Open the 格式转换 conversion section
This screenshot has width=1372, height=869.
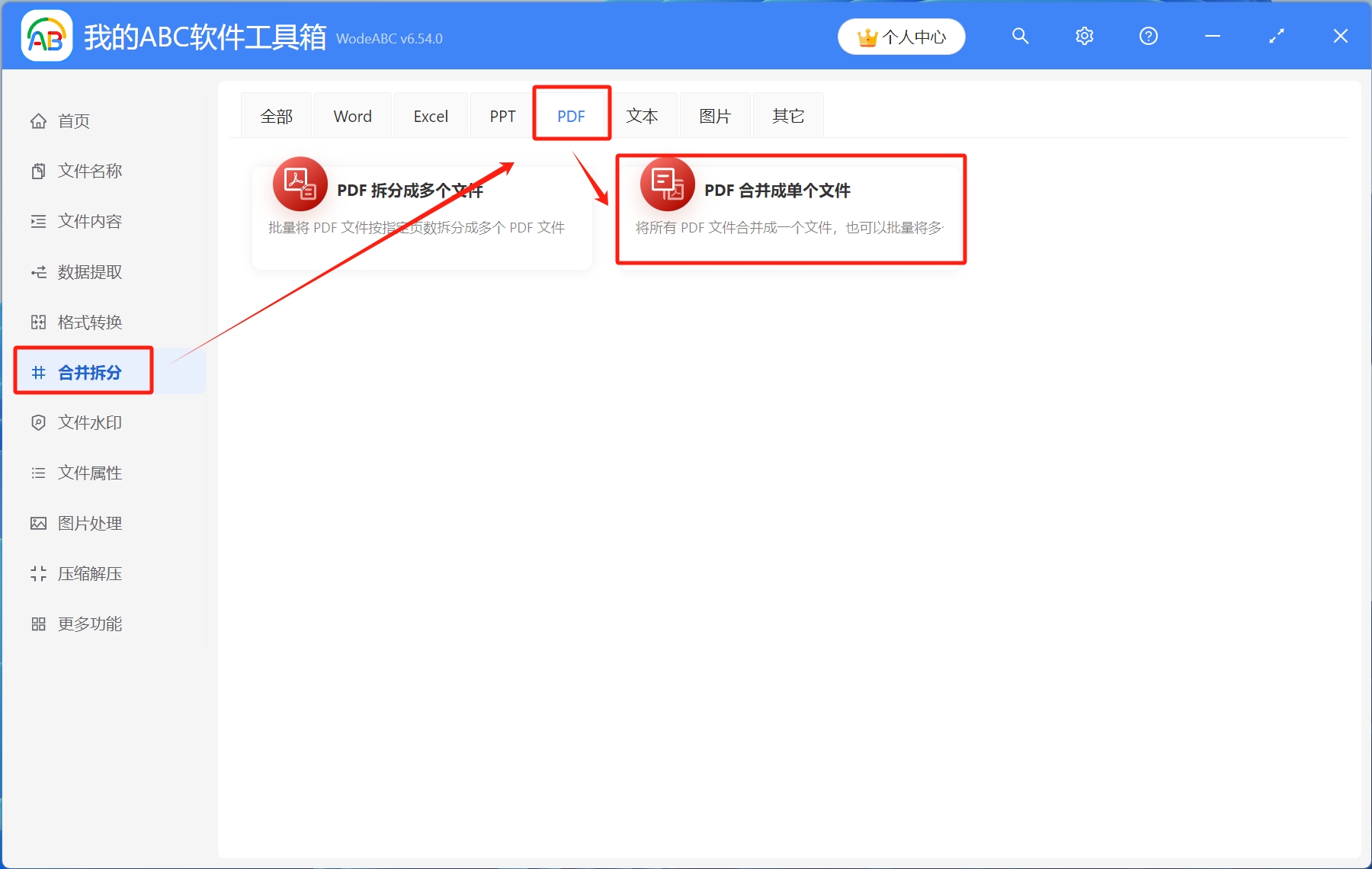coord(89,322)
